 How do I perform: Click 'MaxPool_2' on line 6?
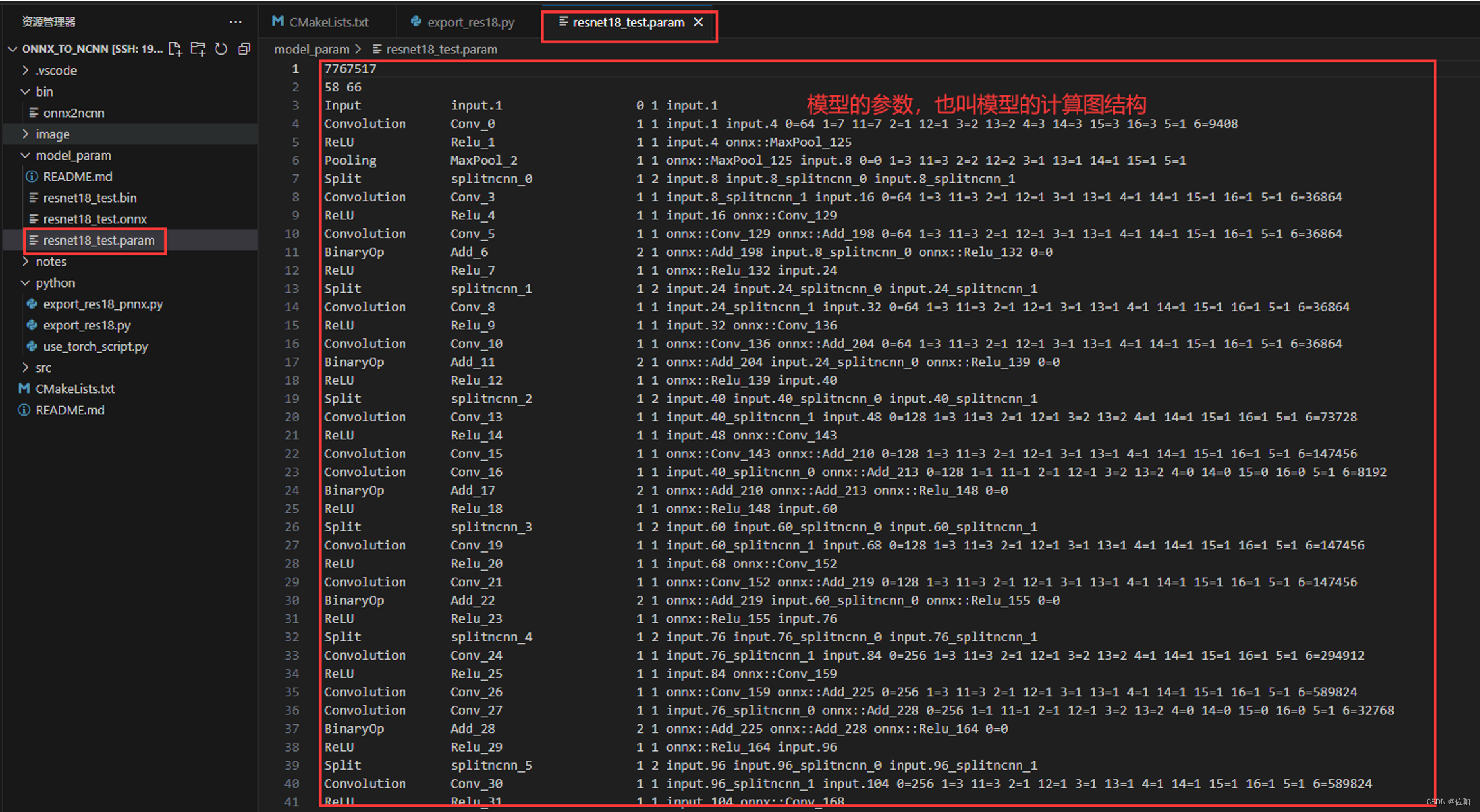[x=484, y=160]
